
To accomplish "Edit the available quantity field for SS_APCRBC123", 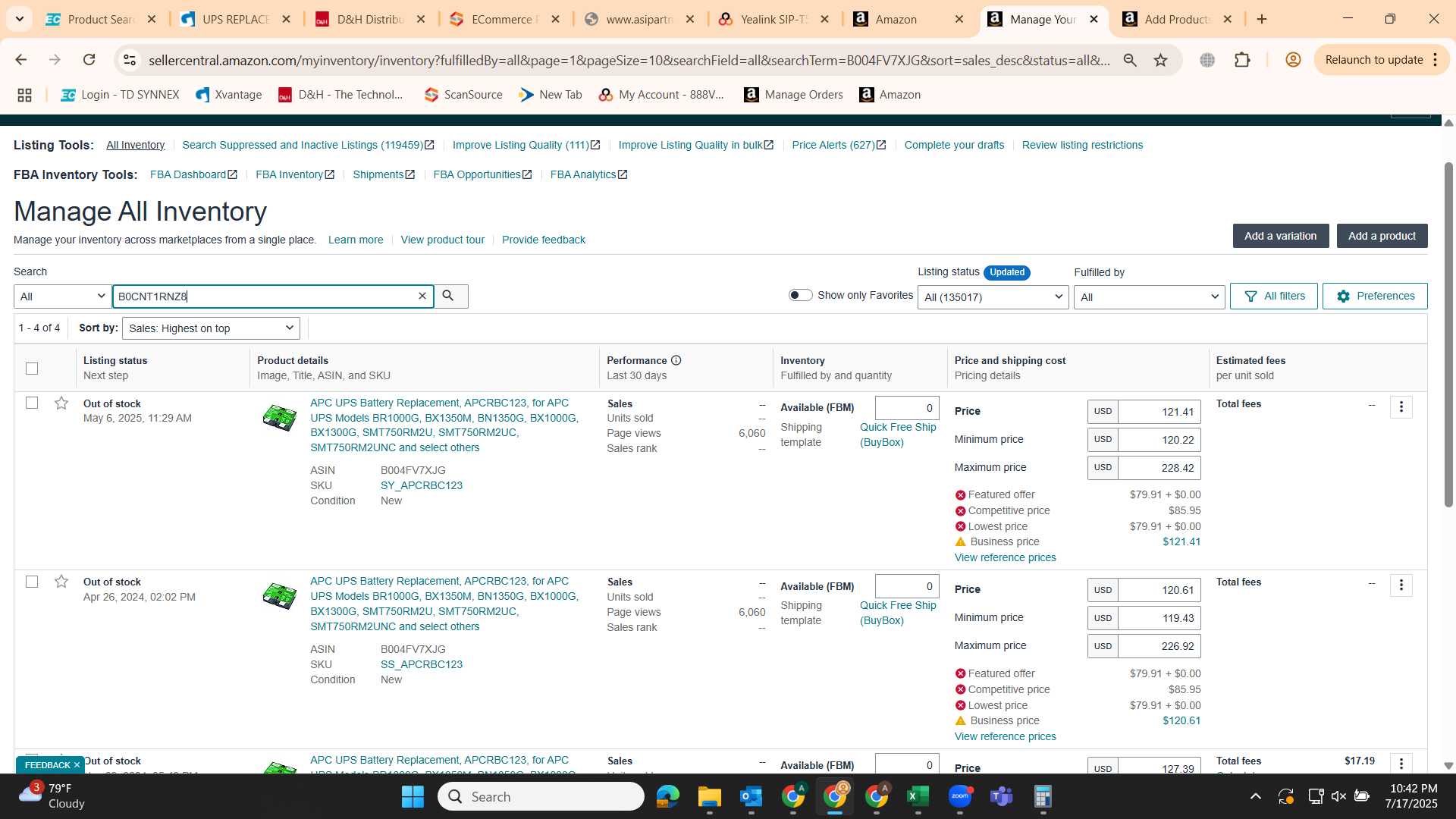I will coord(907,586).
